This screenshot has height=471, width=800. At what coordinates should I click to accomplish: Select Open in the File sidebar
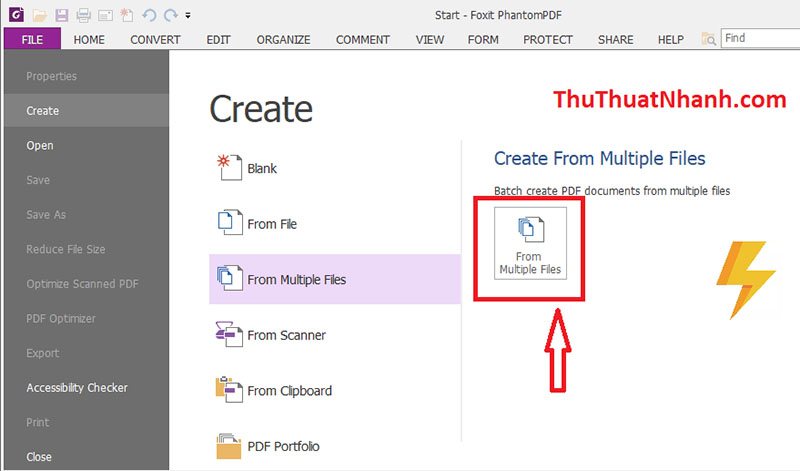coord(86,145)
